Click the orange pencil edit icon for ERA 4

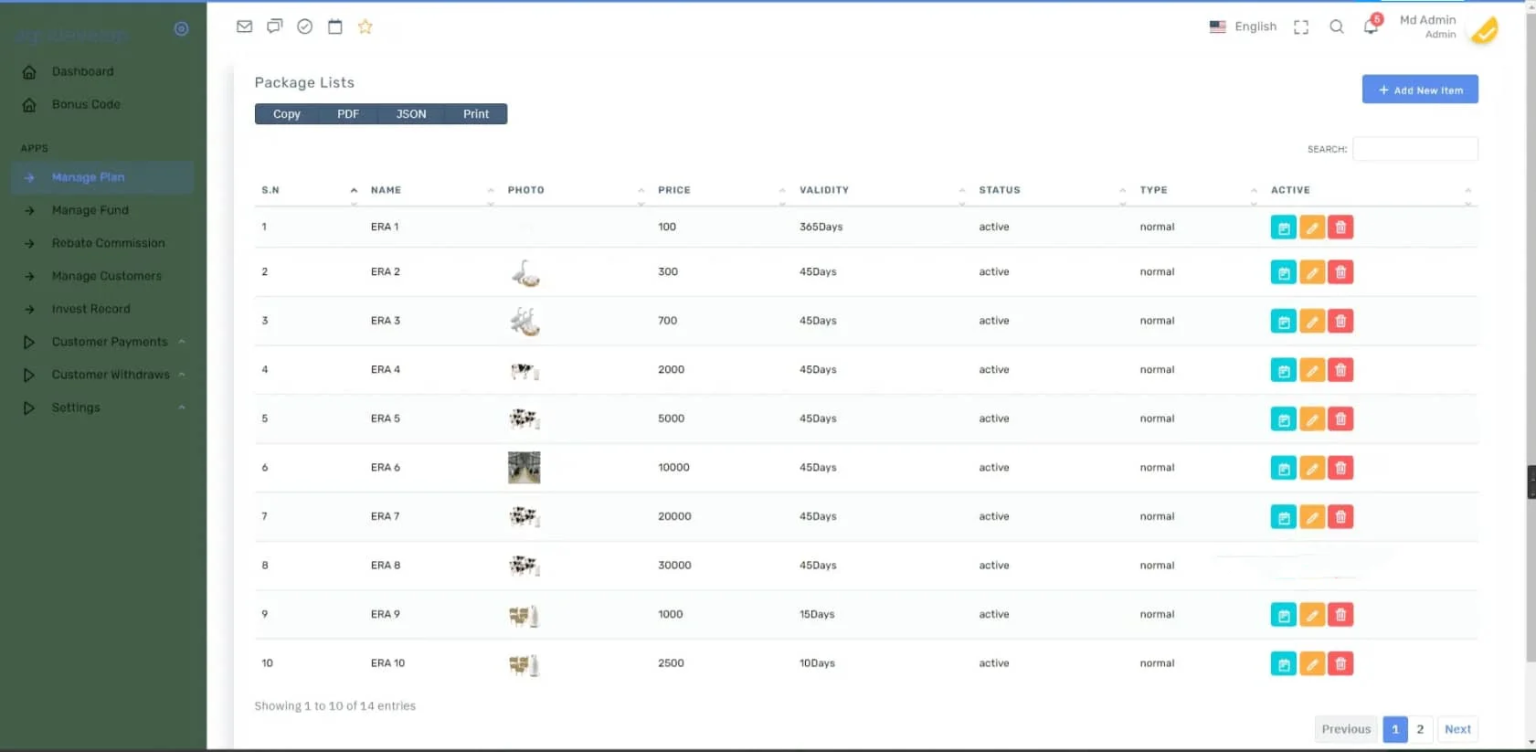pyautogui.click(x=1312, y=370)
